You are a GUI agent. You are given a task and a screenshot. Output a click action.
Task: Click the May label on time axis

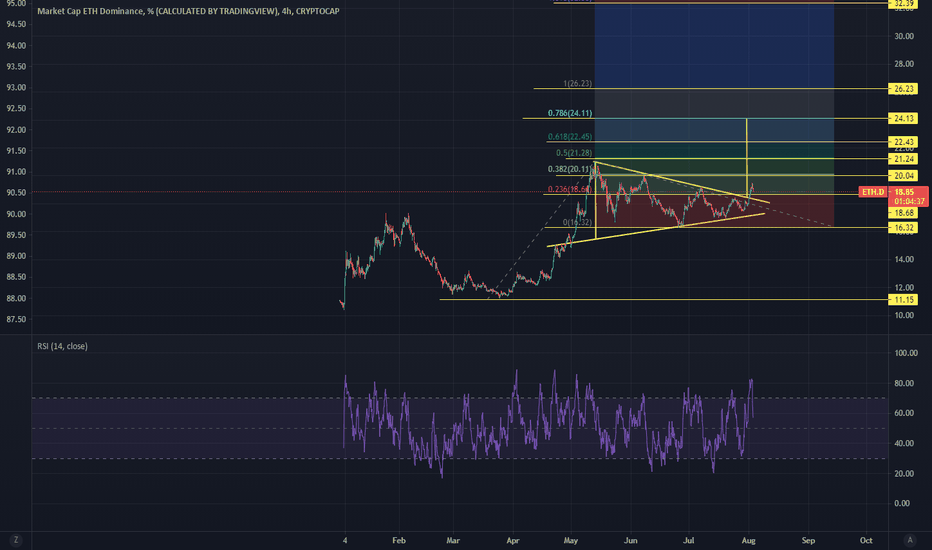tap(571, 540)
